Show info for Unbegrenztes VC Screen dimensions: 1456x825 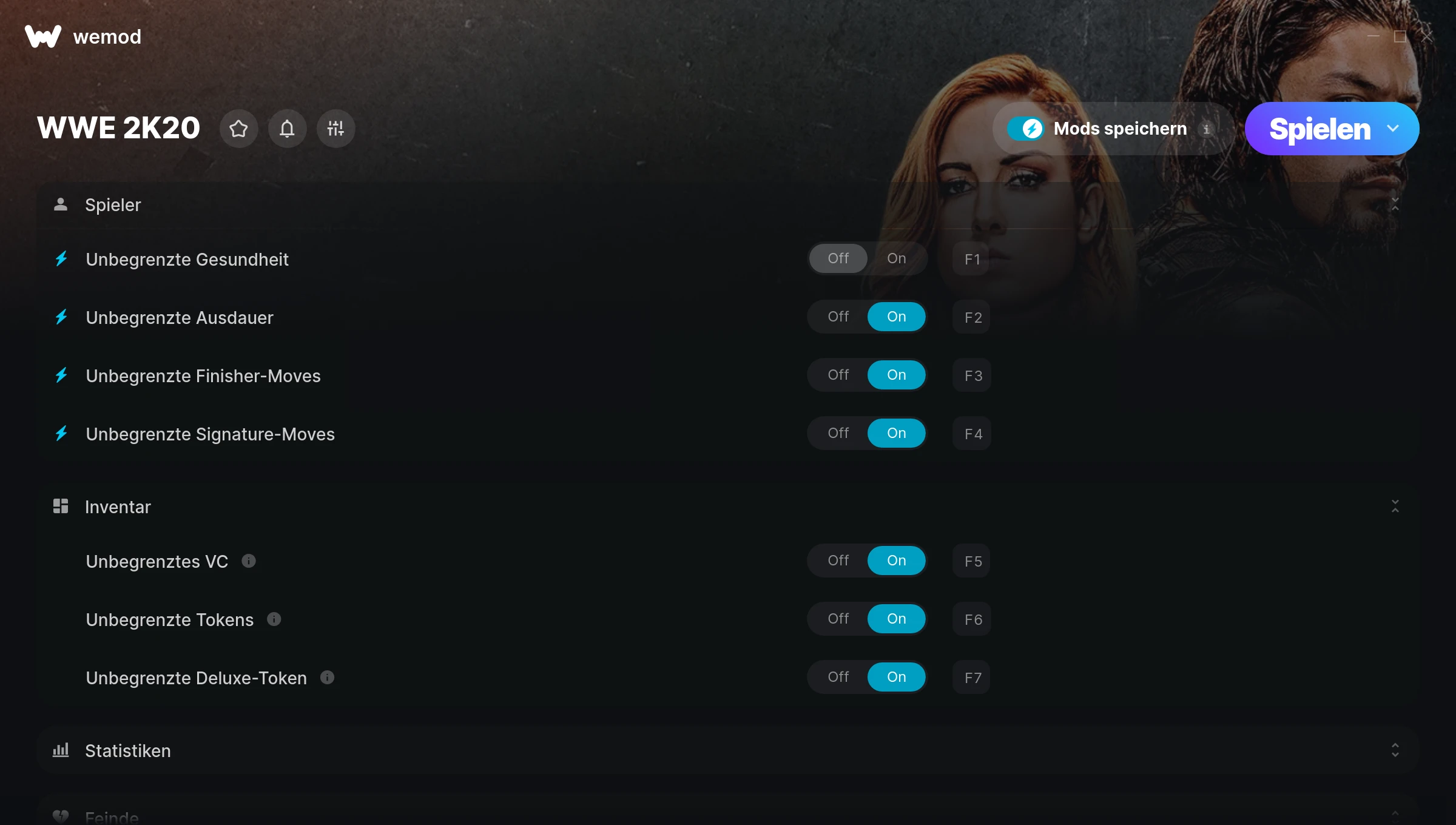pos(249,561)
